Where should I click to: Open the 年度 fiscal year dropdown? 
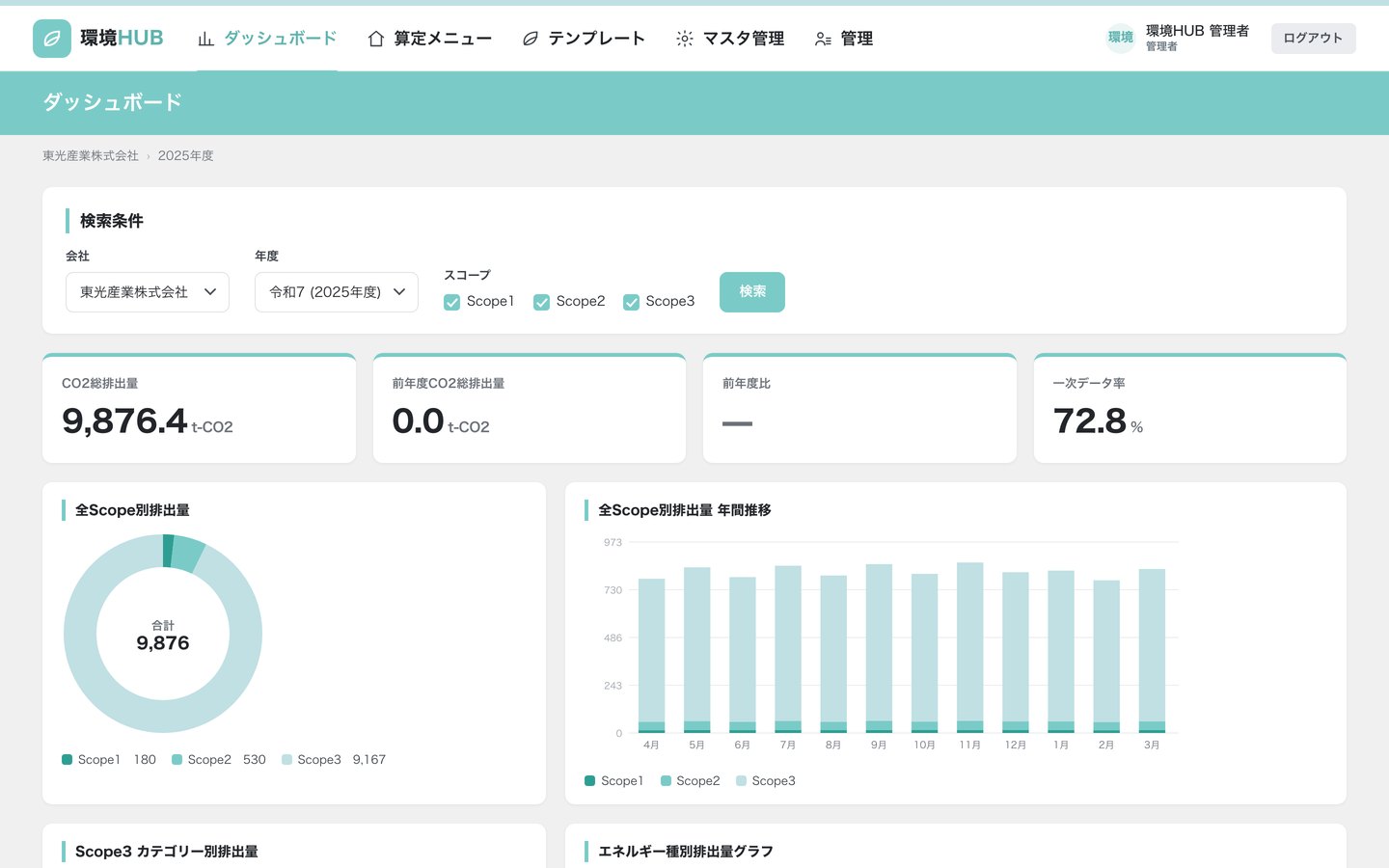337,292
